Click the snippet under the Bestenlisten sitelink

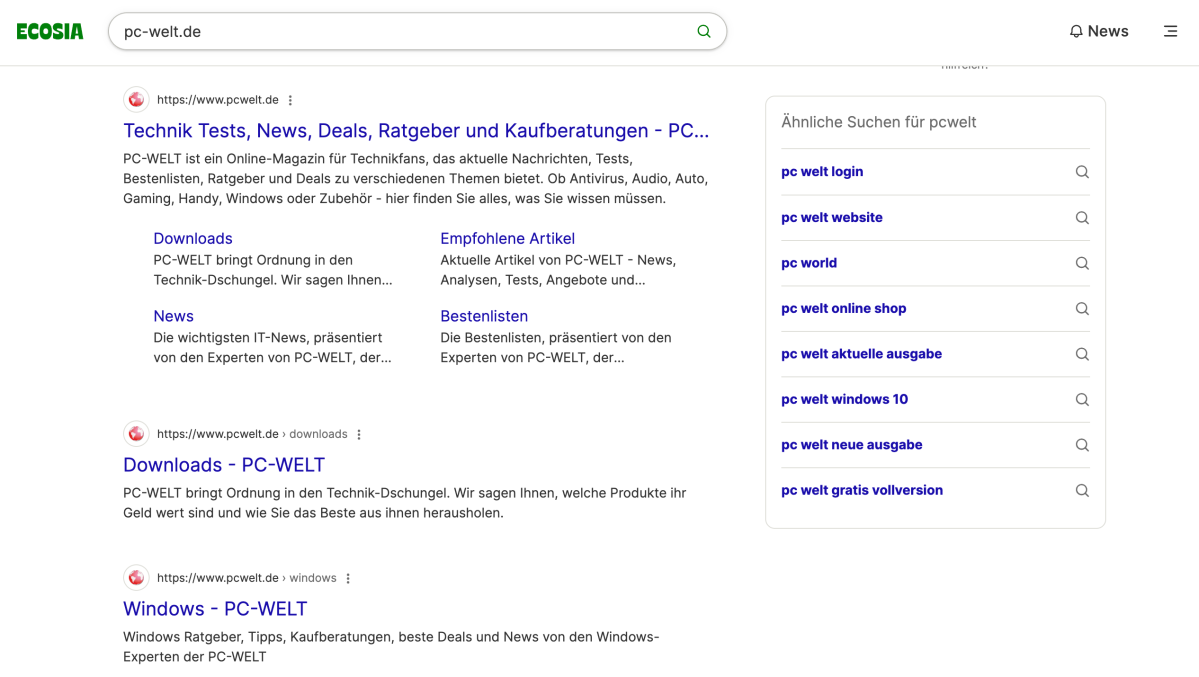tap(556, 348)
